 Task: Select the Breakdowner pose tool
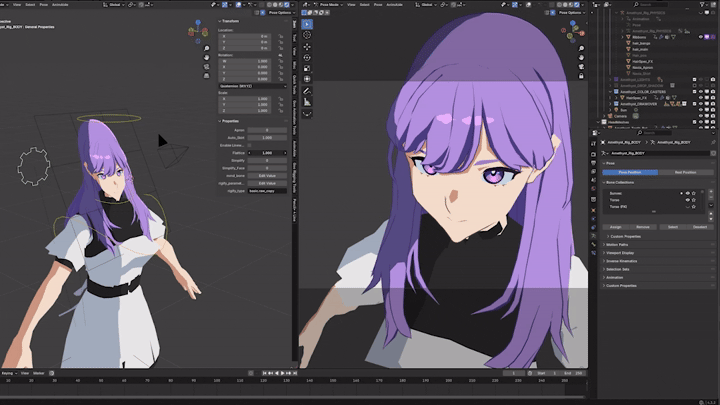click(307, 113)
